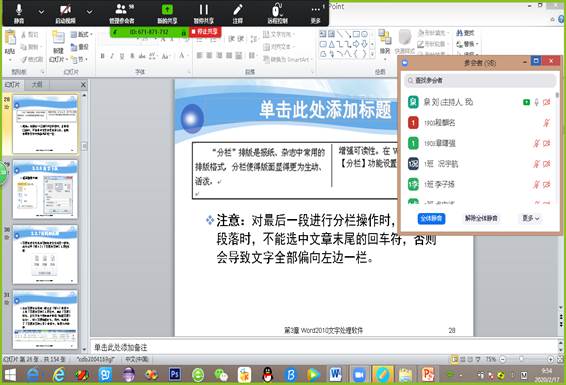Justify text in paragraph group
566x385 pixels.
point(229,55)
